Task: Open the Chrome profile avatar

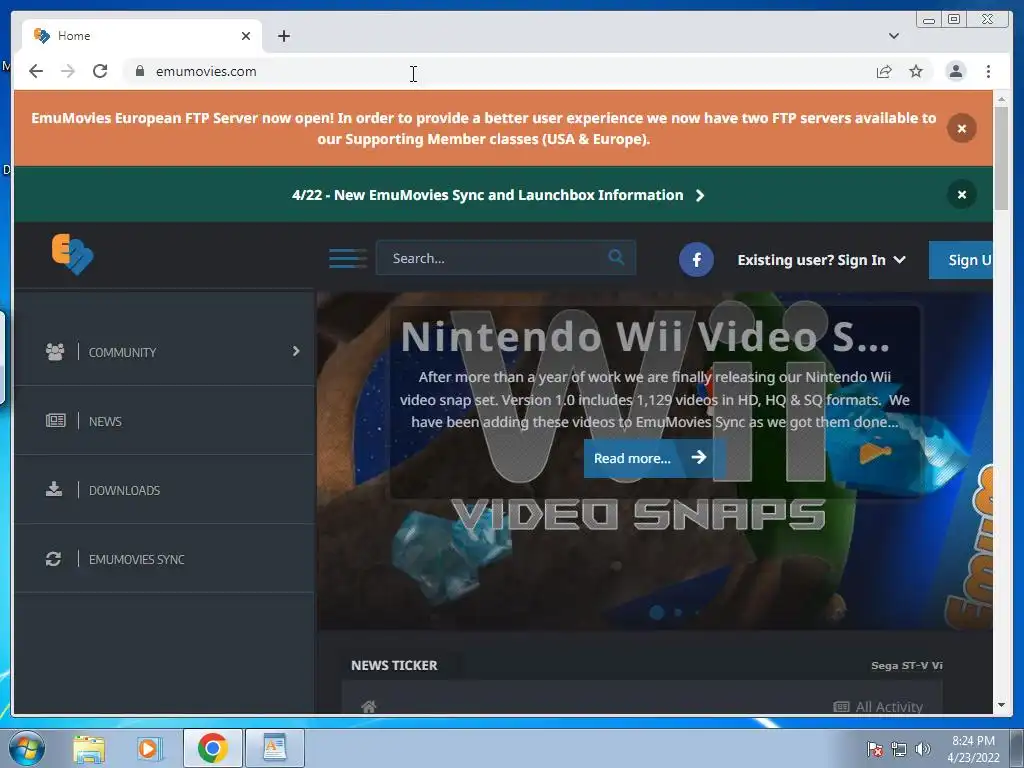Action: click(955, 71)
